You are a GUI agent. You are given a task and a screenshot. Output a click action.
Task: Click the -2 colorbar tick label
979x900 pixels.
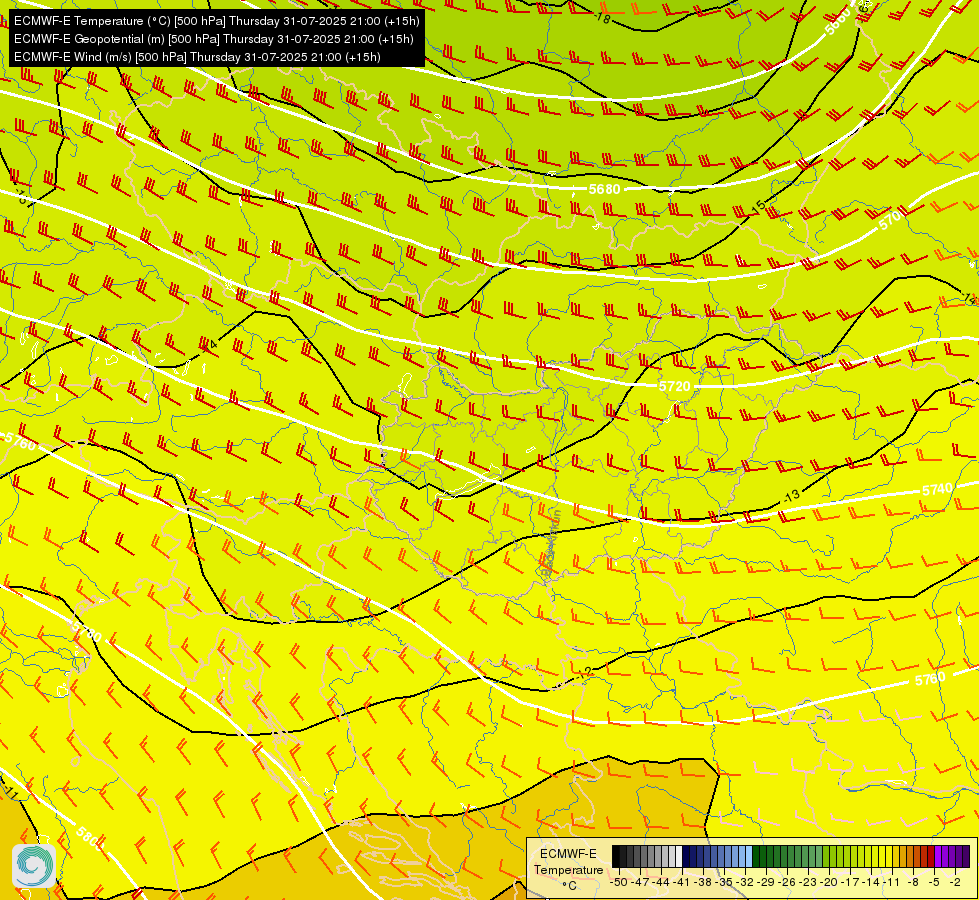pyautogui.click(x=955, y=882)
